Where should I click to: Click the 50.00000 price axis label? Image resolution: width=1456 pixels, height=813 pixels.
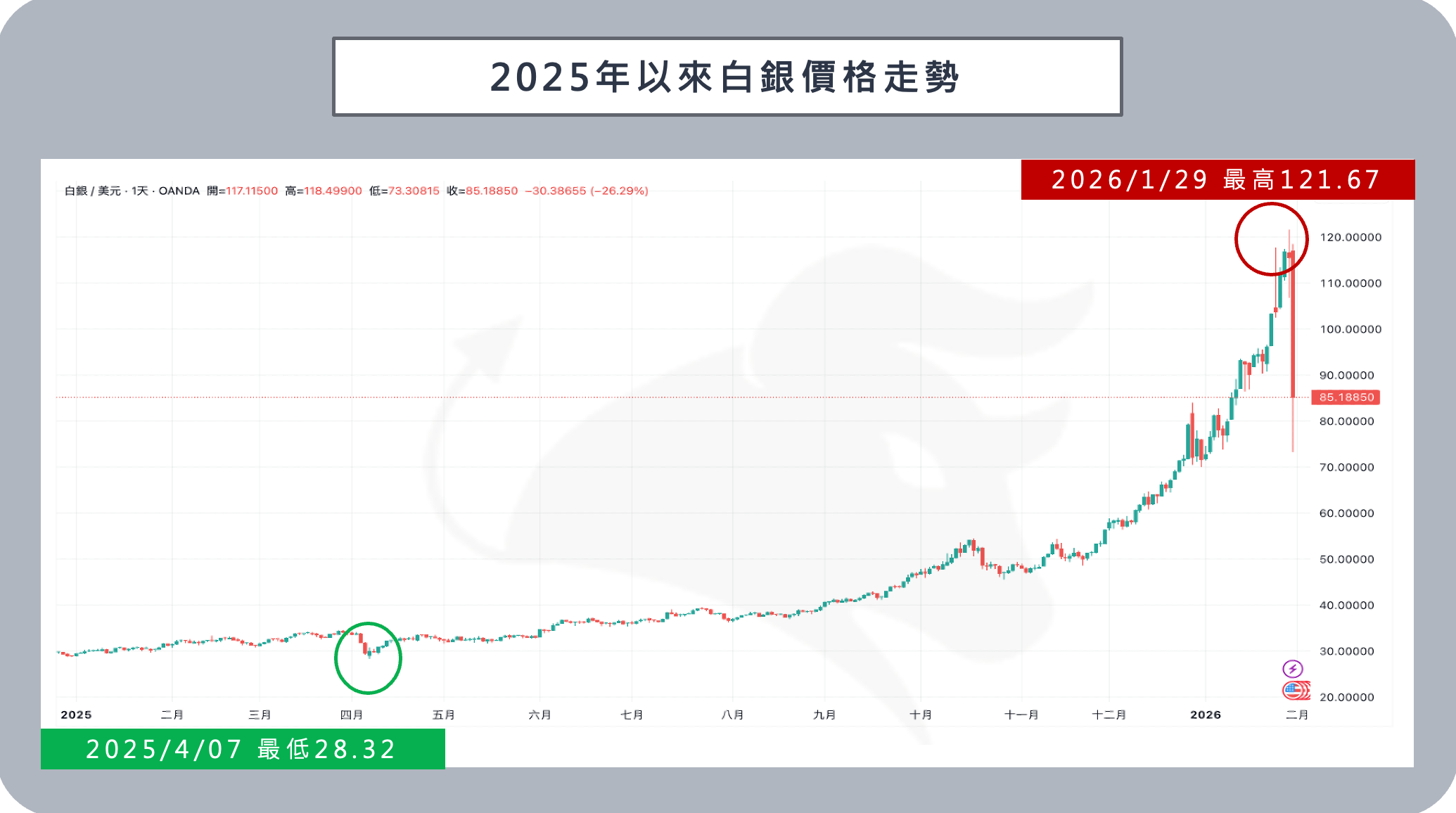coord(1346,560)
